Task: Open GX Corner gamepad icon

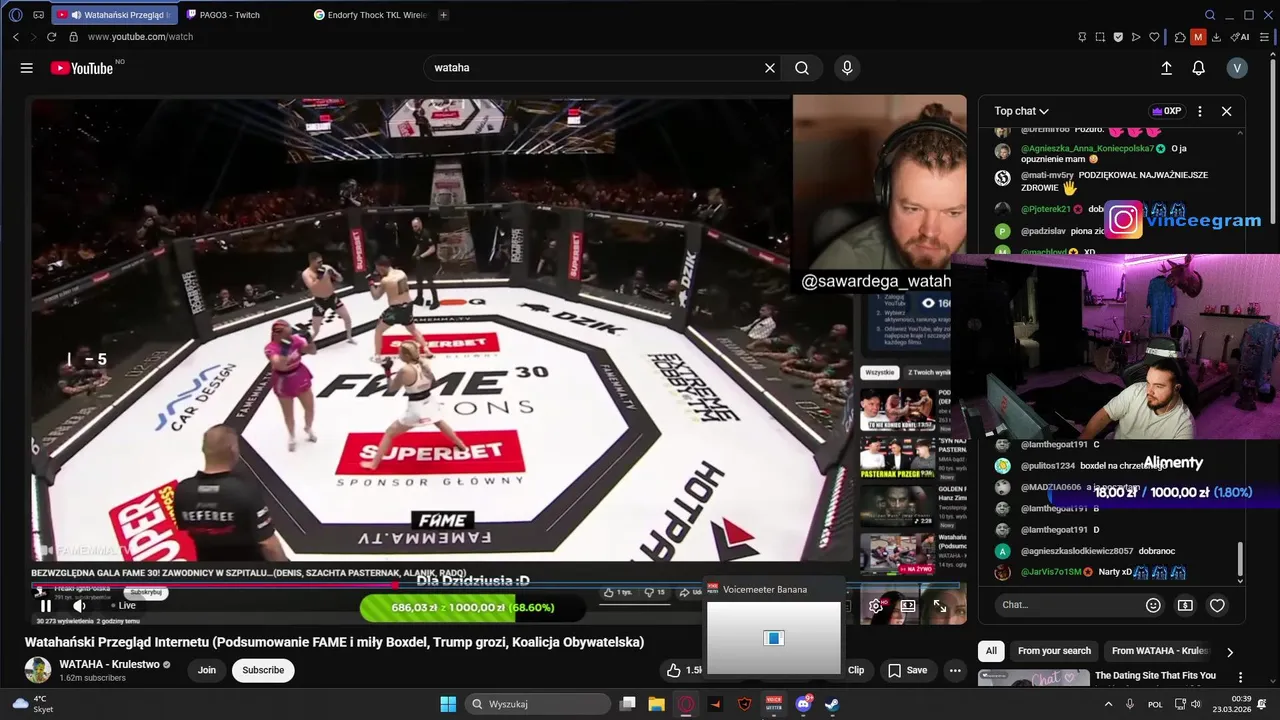Action: (x=38, y=15)
